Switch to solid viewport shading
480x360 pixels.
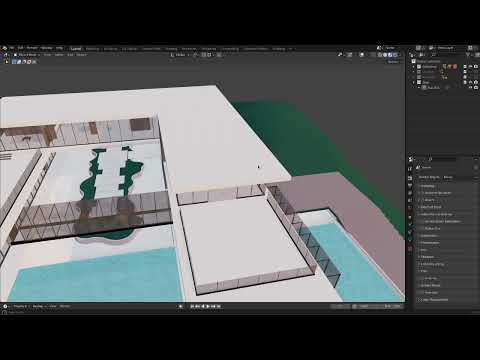click(x=385, y=55)
